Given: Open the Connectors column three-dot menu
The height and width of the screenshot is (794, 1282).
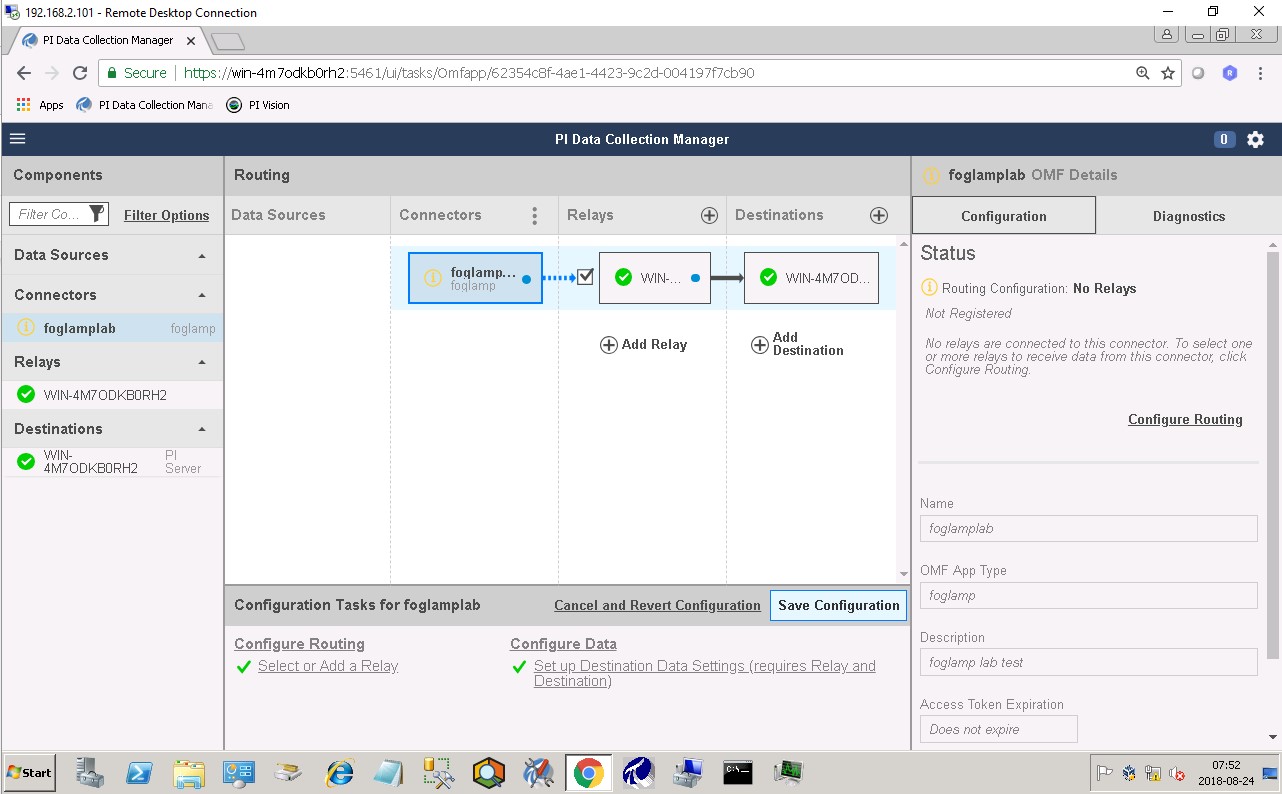Looking at the screenshot, I should [x=535, y=216].
